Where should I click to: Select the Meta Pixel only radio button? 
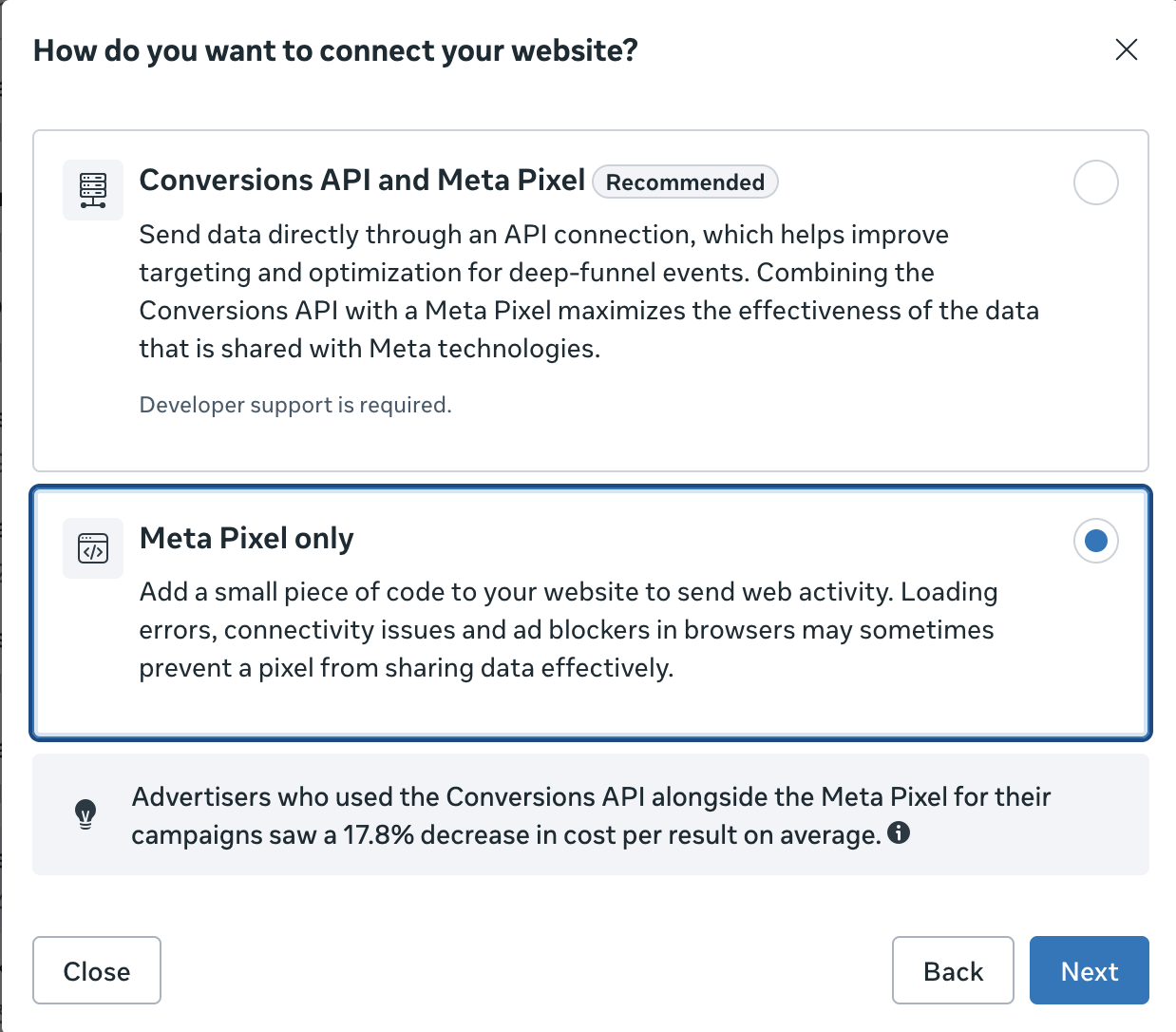[1095, 541]
